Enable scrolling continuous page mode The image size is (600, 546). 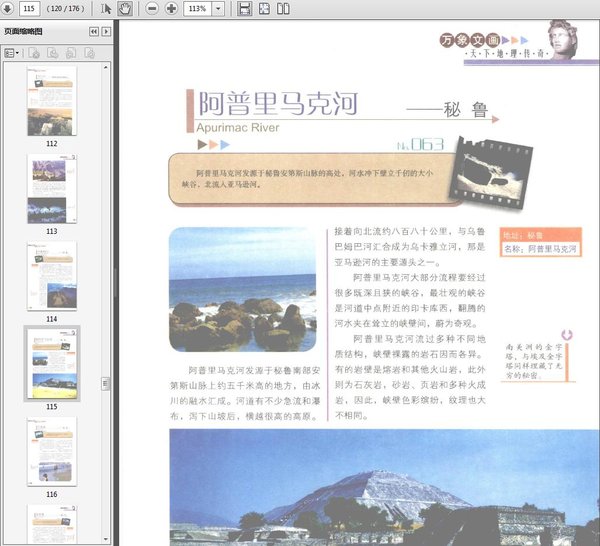coord(244,8)
